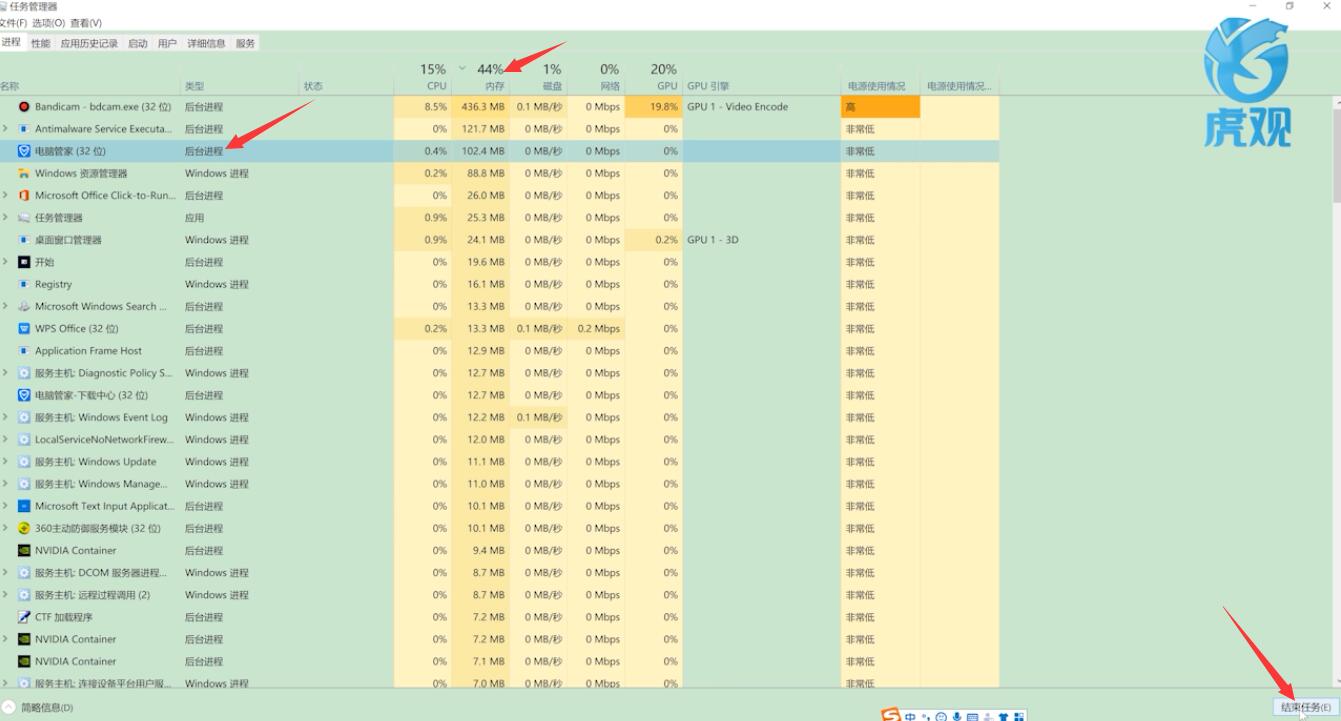The width and height of the screenshot is (1341, 721).
Task: Expand 服务主机: 远程过程调用 (2) row
Action: tap(6, 595)
